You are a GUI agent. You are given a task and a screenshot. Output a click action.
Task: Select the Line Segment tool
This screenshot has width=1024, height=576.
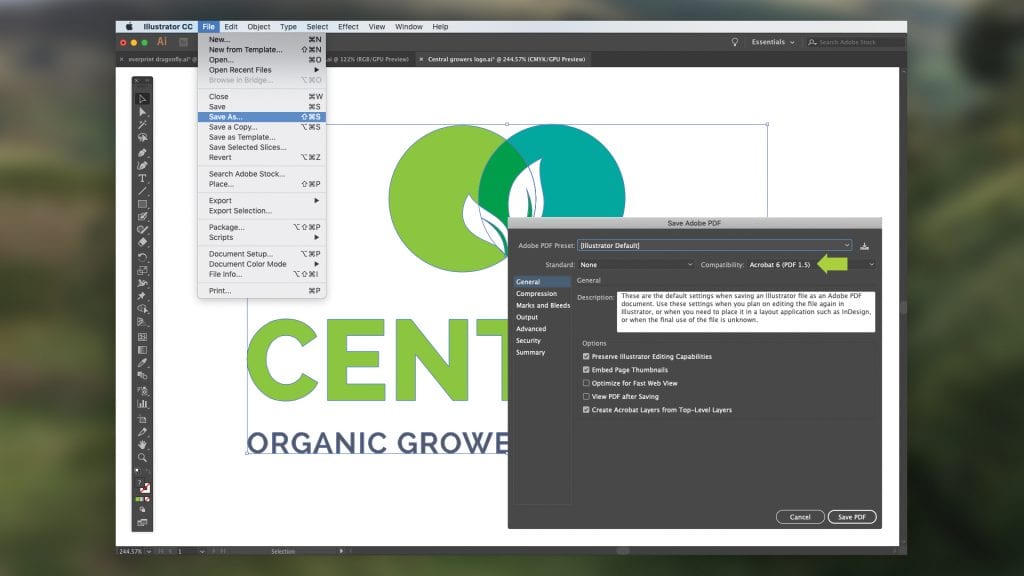[142, 191]
